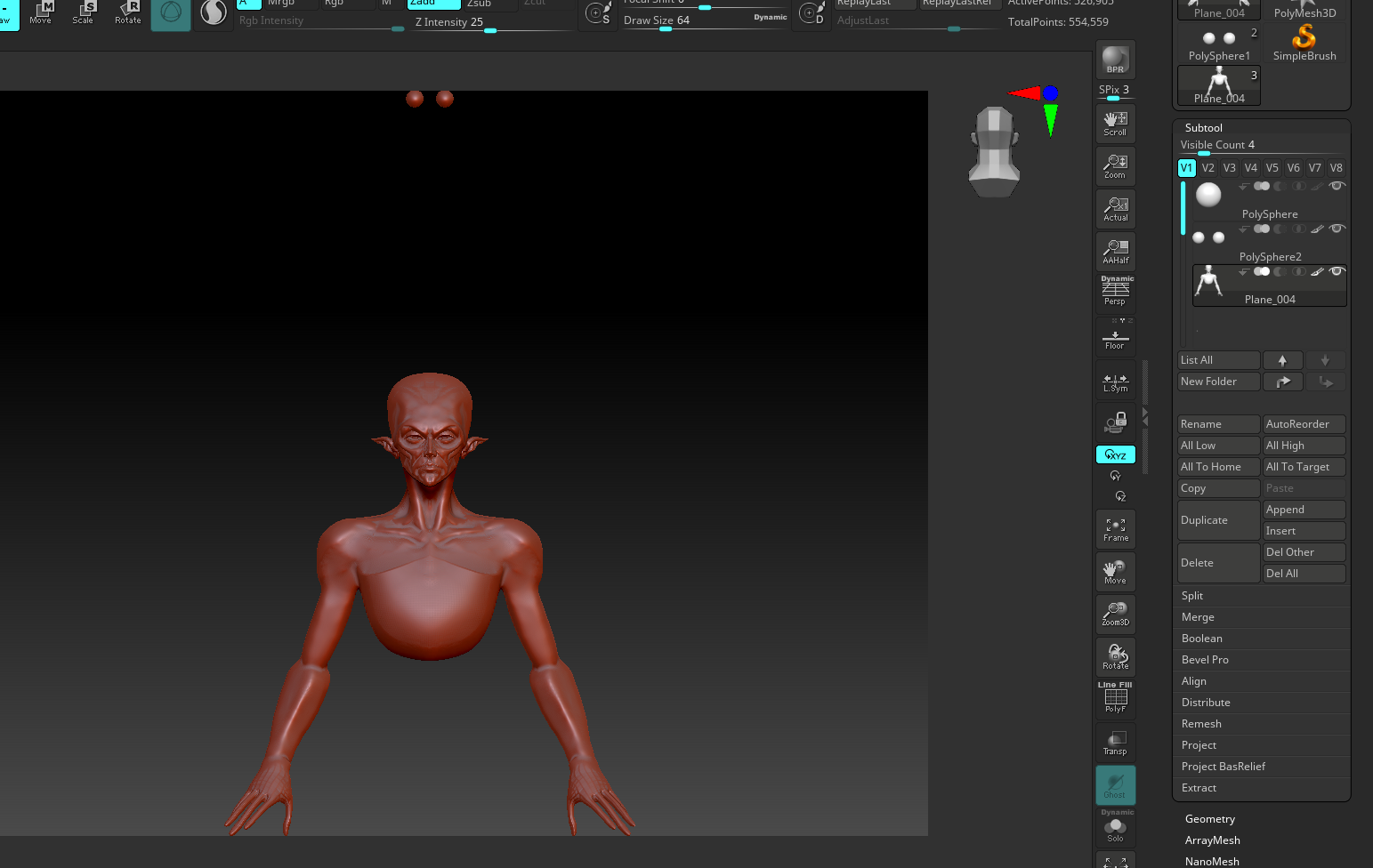Select the PolySphere2 subtool thumbnail
Image resolution: width=1373 pixels, height=868 pixels.
point(1208,237)
